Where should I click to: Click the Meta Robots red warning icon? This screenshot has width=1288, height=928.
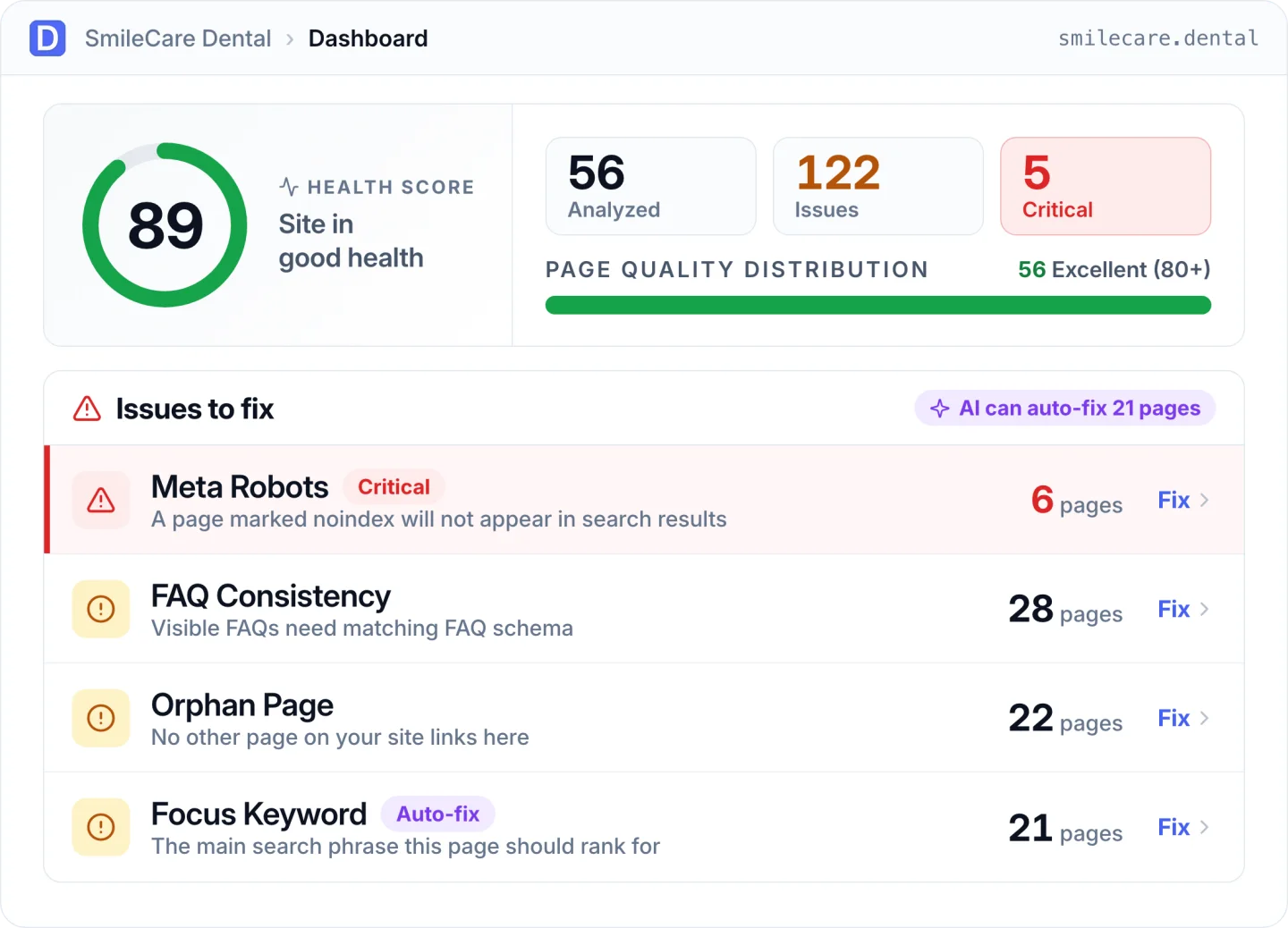[x=101, y=500]
